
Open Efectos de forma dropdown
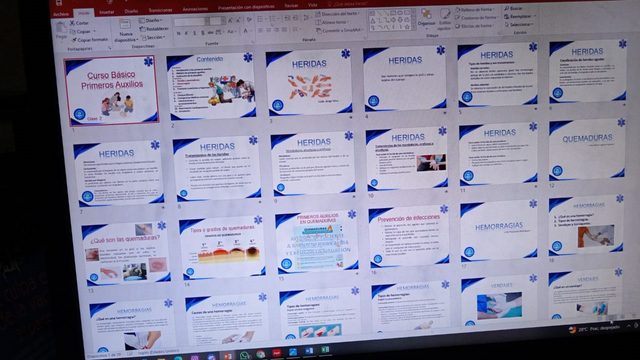click(x=474, y=26)
